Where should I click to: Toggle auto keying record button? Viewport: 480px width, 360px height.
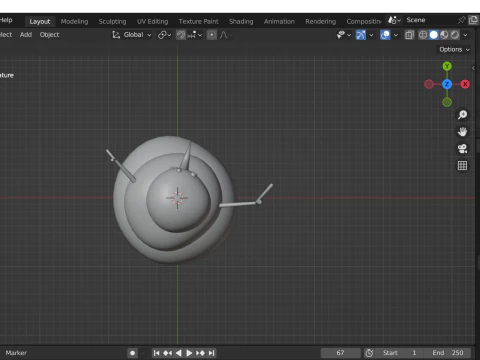point(132,353)
